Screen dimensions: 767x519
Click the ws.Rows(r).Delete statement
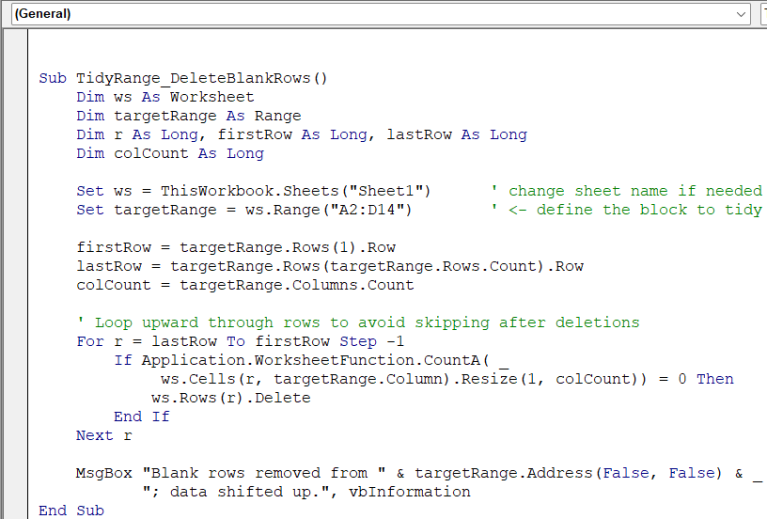[x=231, y=398]
